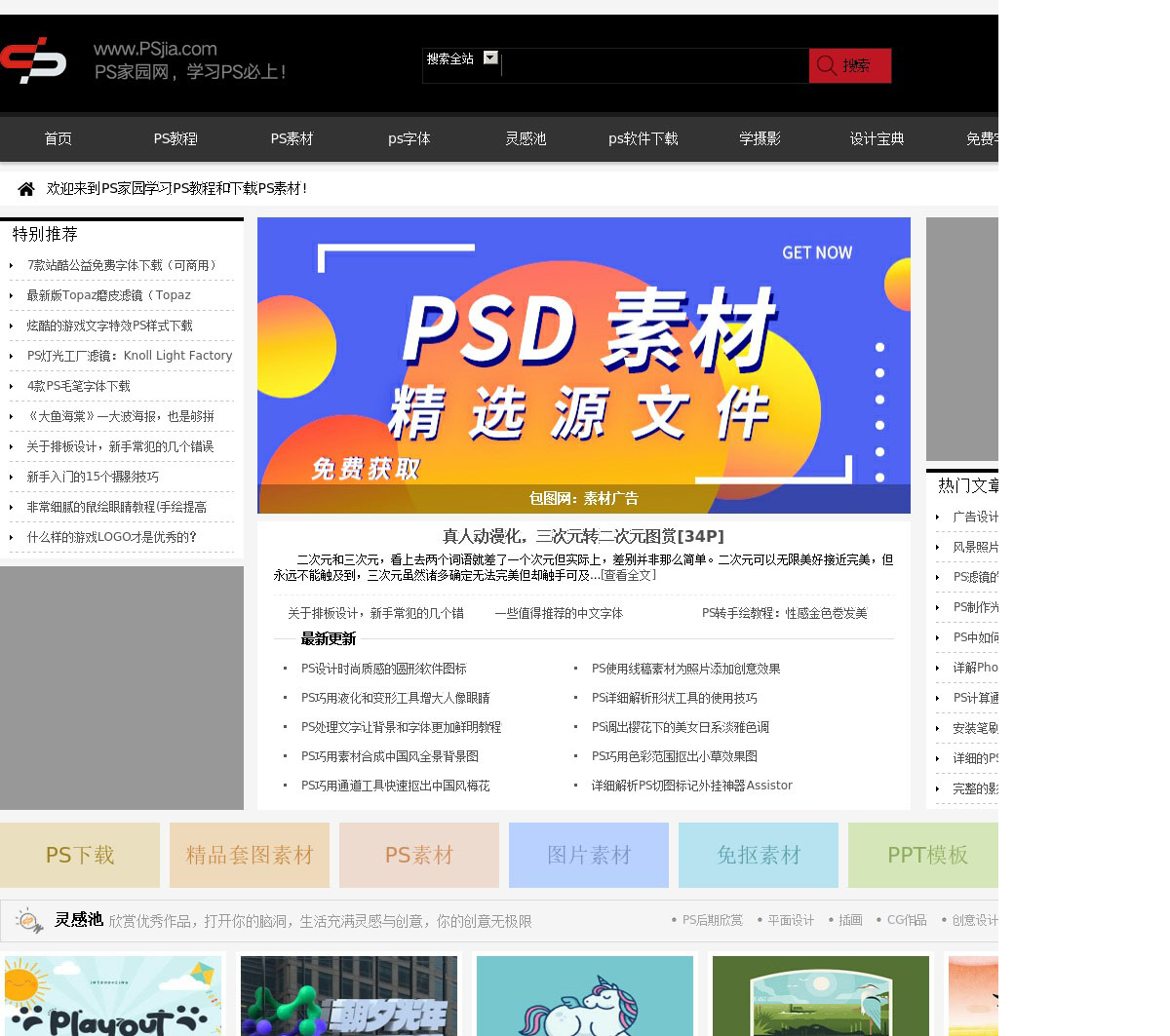Click the unicorn illustration thumbnail
Screen dimensions: 1170x1036
click(585, 996)
